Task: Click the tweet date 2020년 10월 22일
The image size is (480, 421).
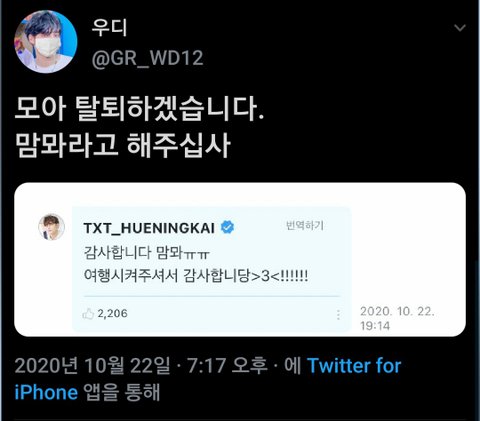Action: 92,366
